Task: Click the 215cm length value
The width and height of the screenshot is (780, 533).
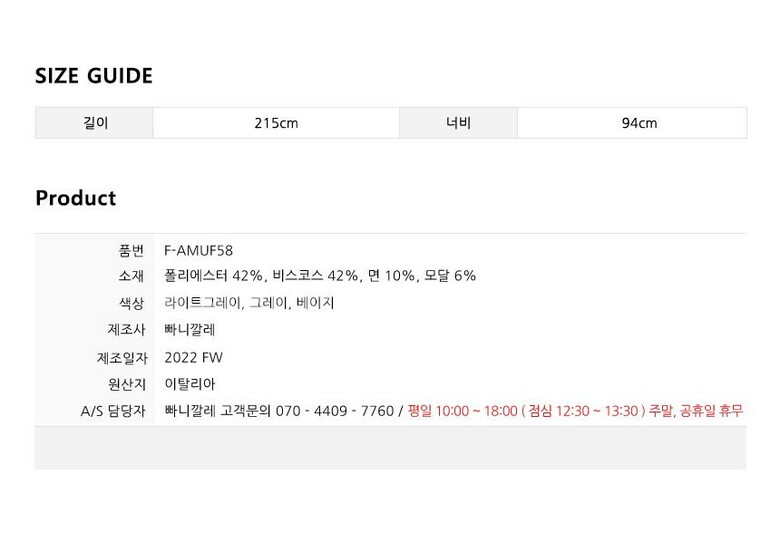Action: [x=276, y=124]
